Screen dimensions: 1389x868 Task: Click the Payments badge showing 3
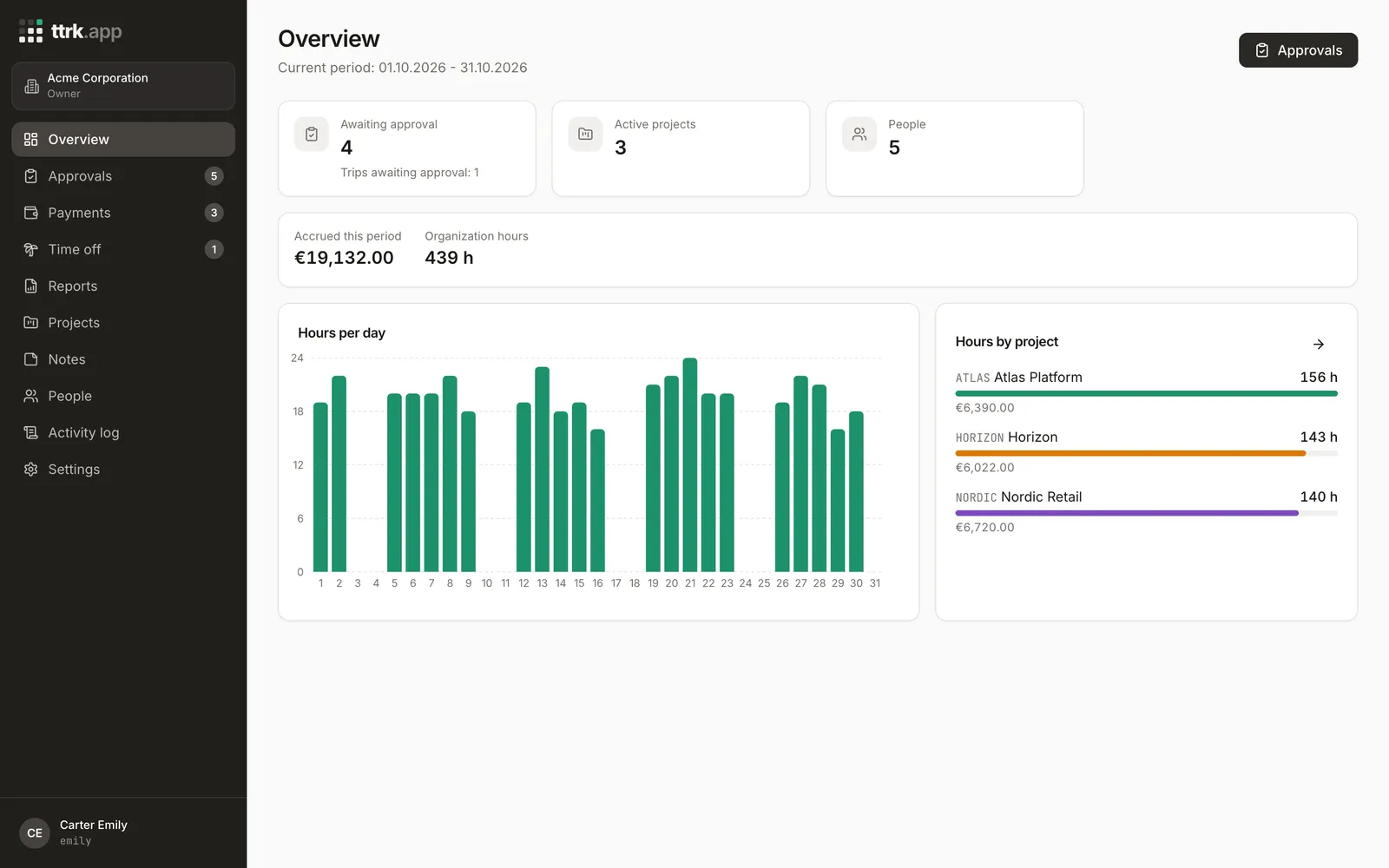[x=214, y=213]
